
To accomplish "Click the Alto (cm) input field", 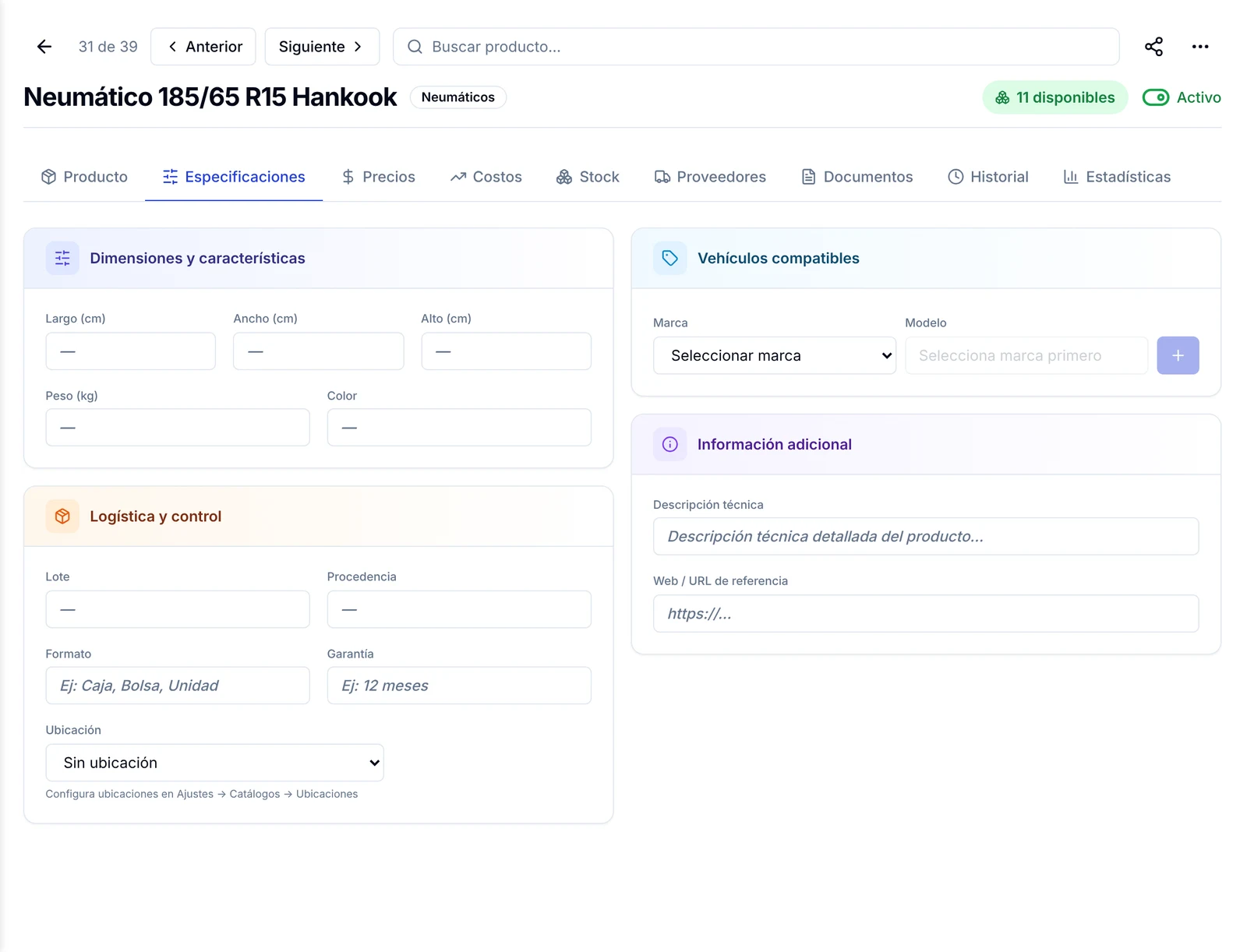I will 507,351.
